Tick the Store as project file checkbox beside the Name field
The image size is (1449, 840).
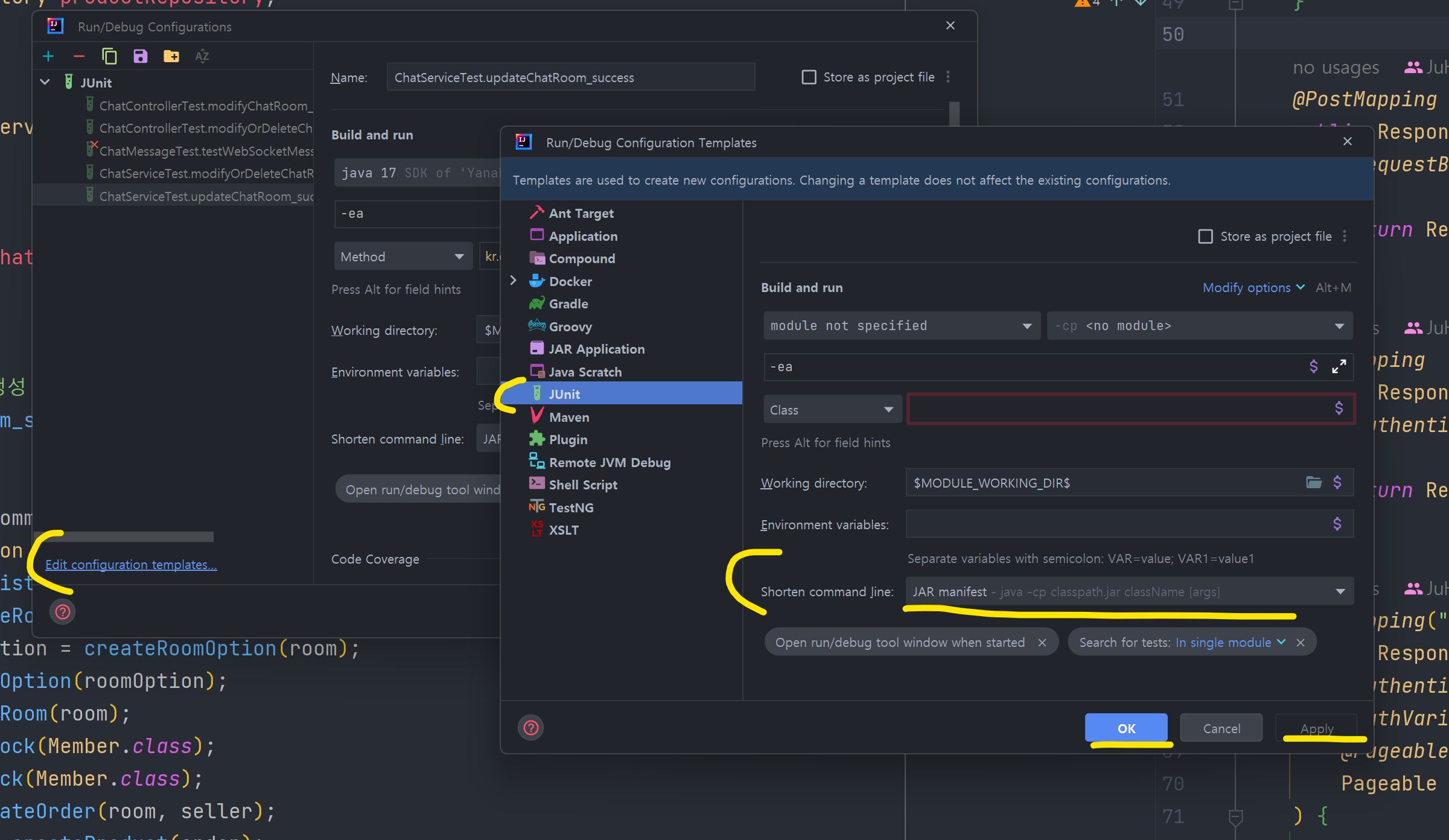[809, 77]
